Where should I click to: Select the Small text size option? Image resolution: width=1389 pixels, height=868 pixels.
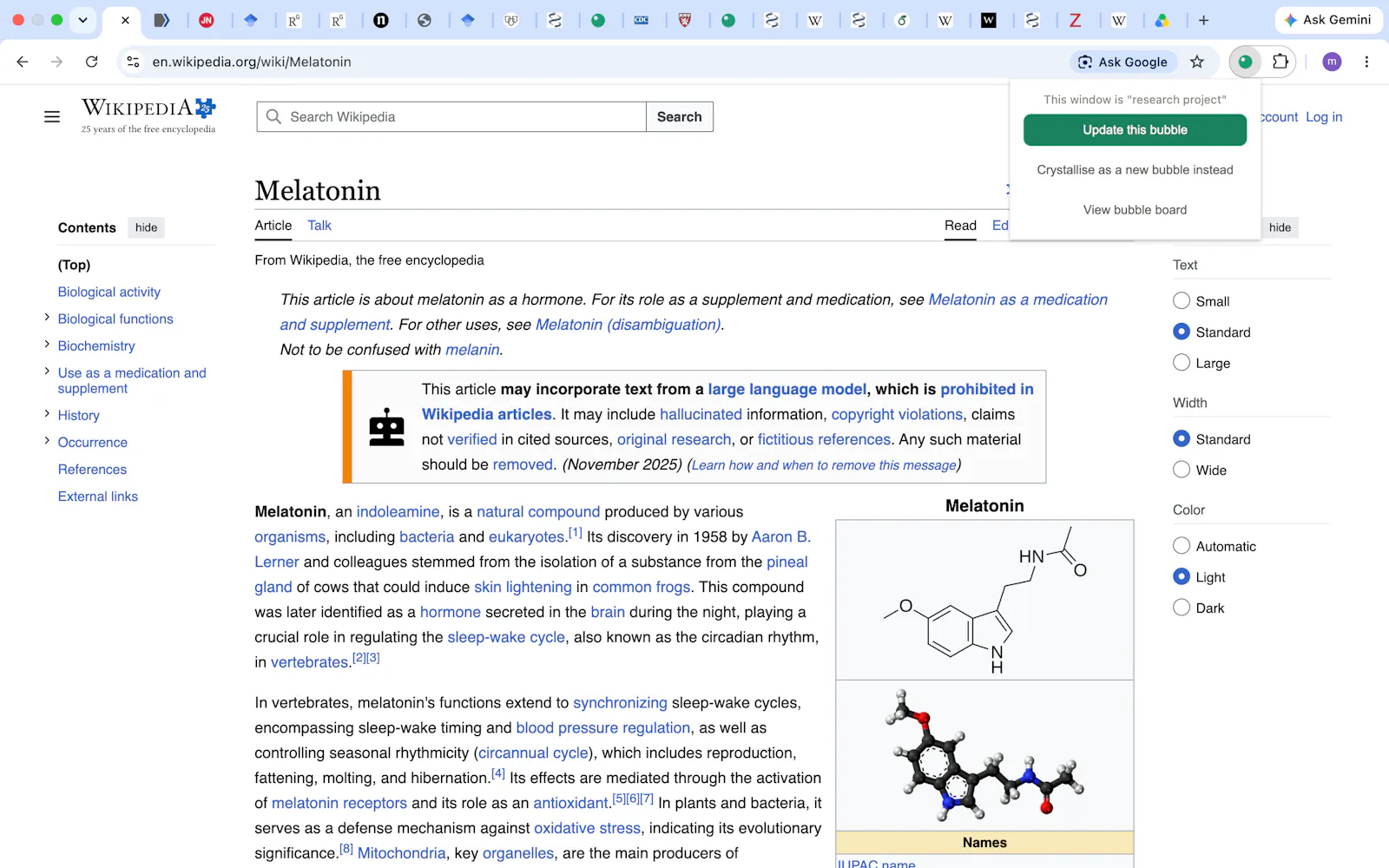coord(1182,301)
